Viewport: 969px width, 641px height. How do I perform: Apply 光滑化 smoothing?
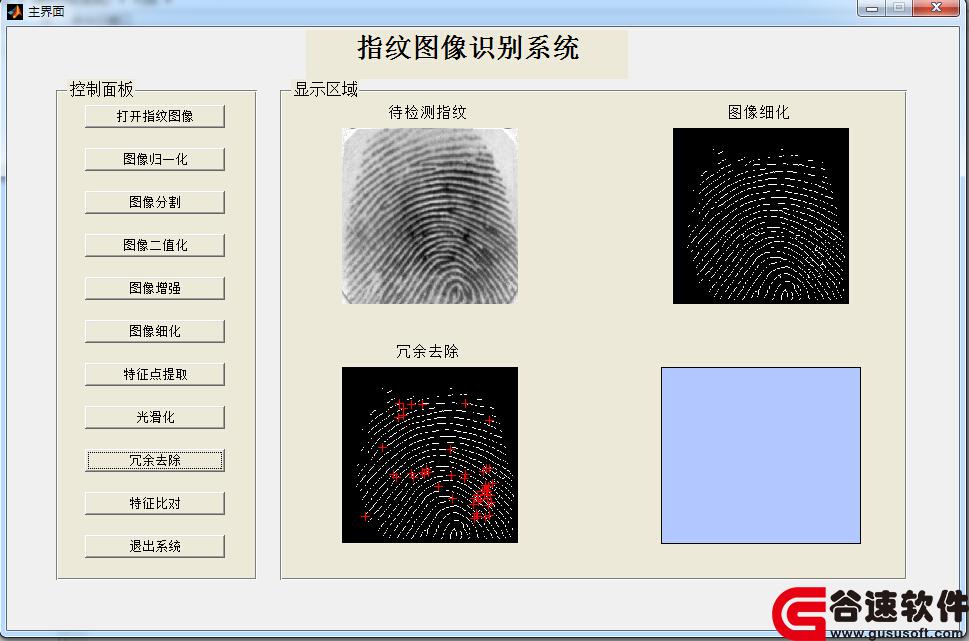coord(154,417)
